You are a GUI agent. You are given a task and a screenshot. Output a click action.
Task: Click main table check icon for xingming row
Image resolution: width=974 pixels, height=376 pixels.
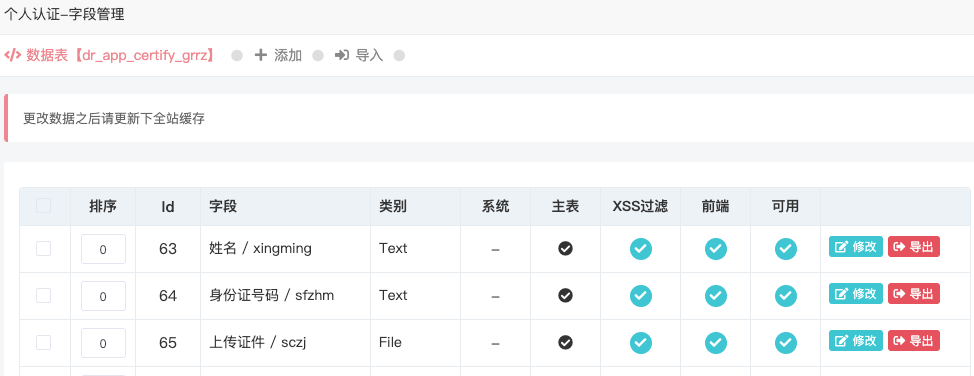[565, 249]
